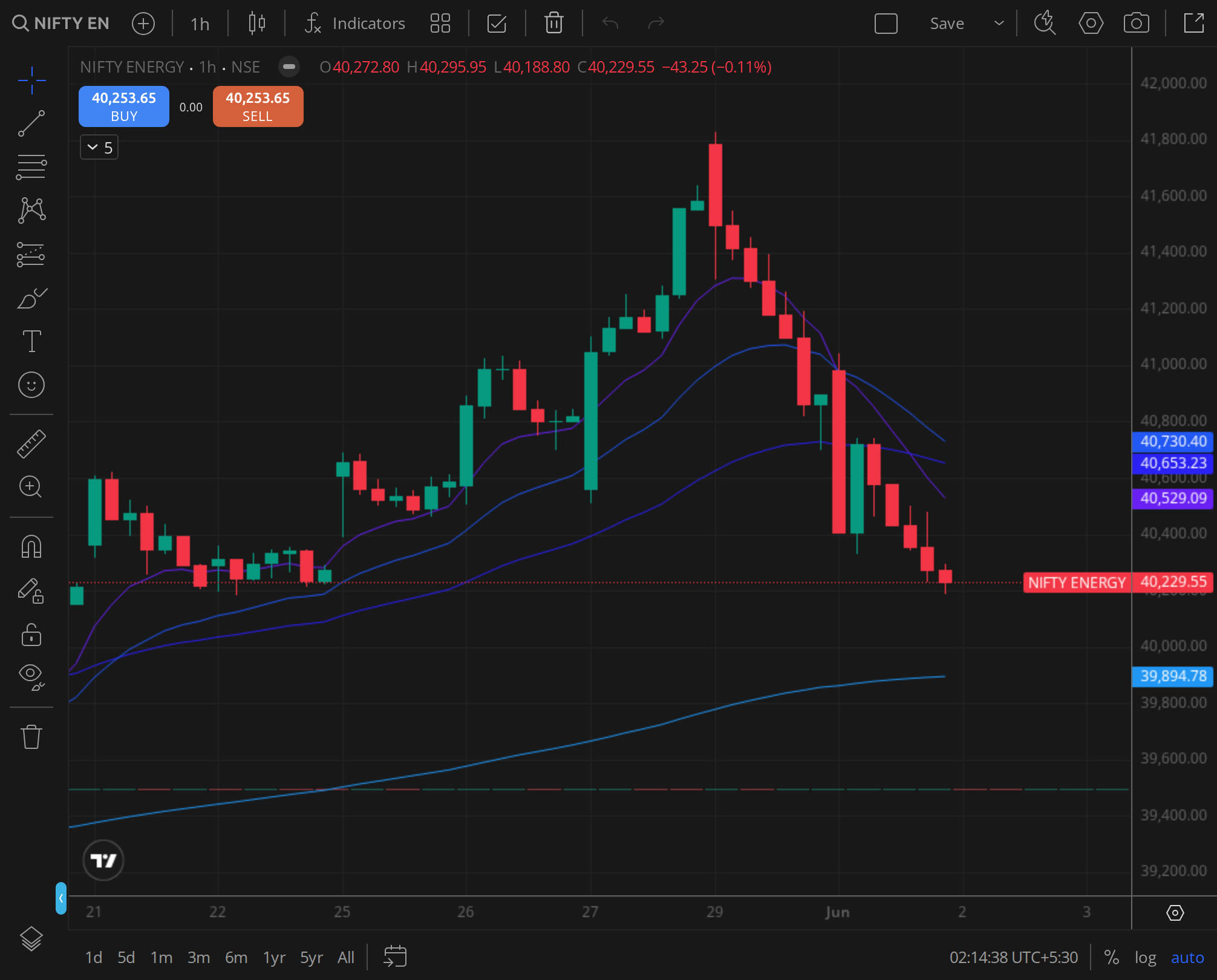Set chart range to 5d
The height and width of the screenshot is (980, 1217).
[x=126, y=957]
